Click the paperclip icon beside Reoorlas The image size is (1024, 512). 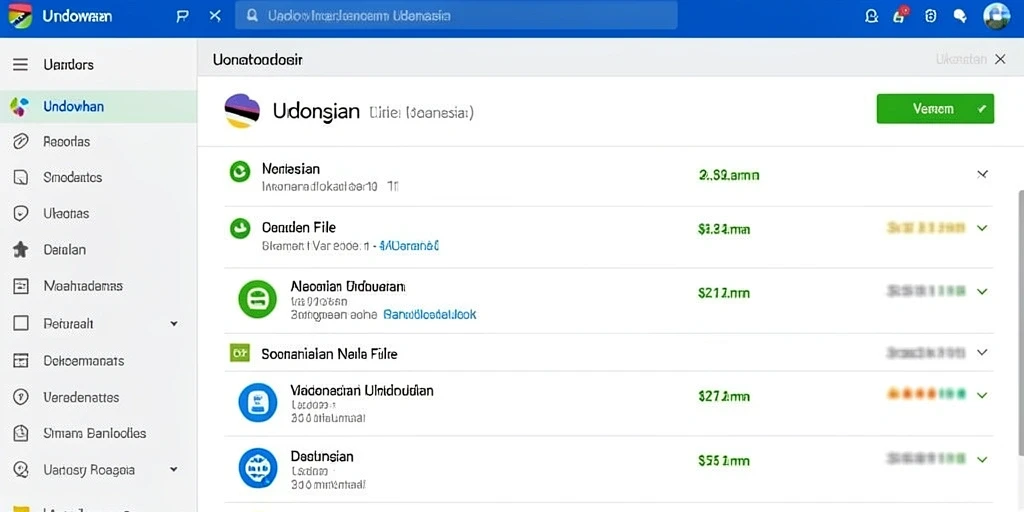point(21,142)
